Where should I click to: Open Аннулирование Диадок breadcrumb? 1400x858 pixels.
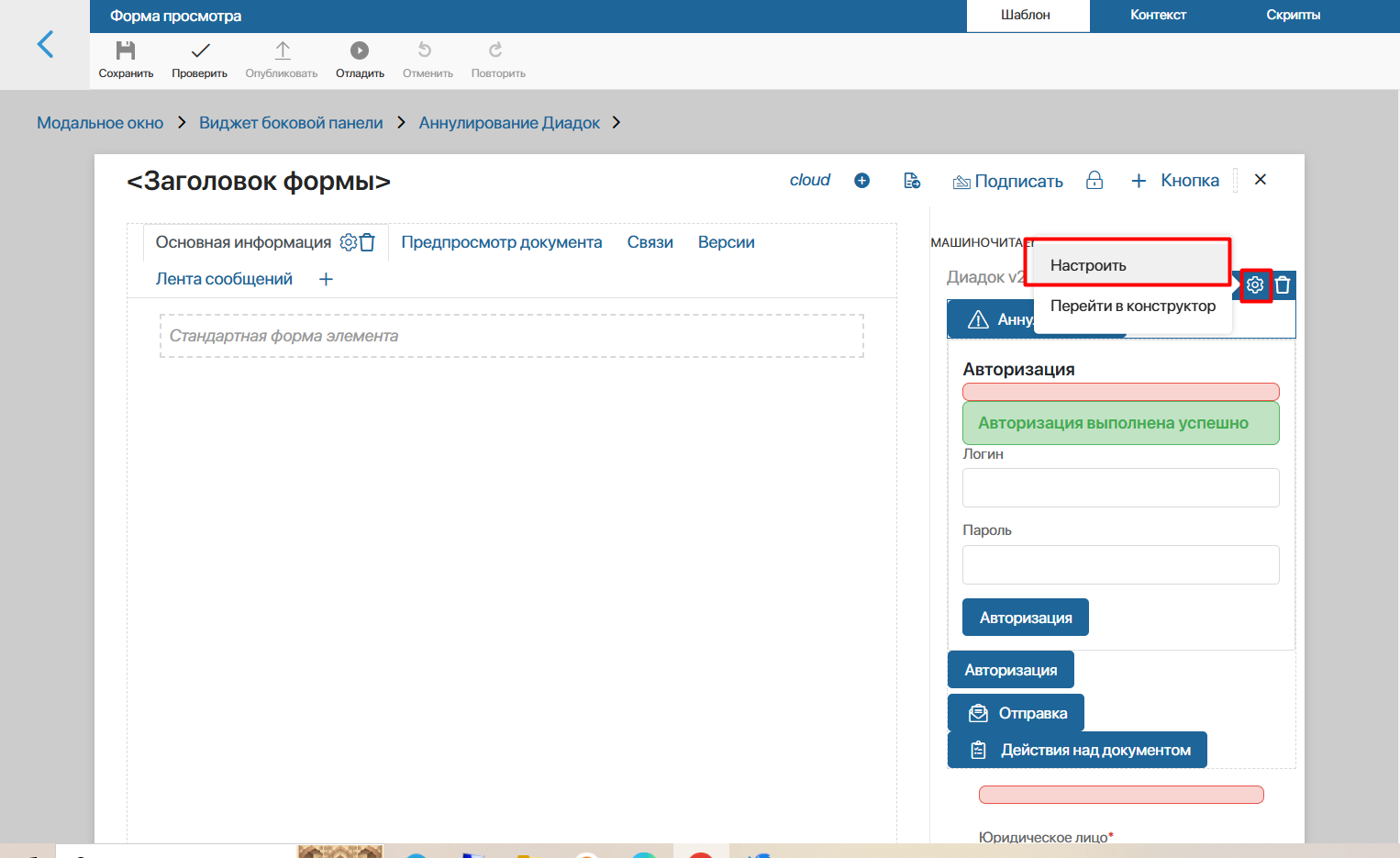point(509,123)
